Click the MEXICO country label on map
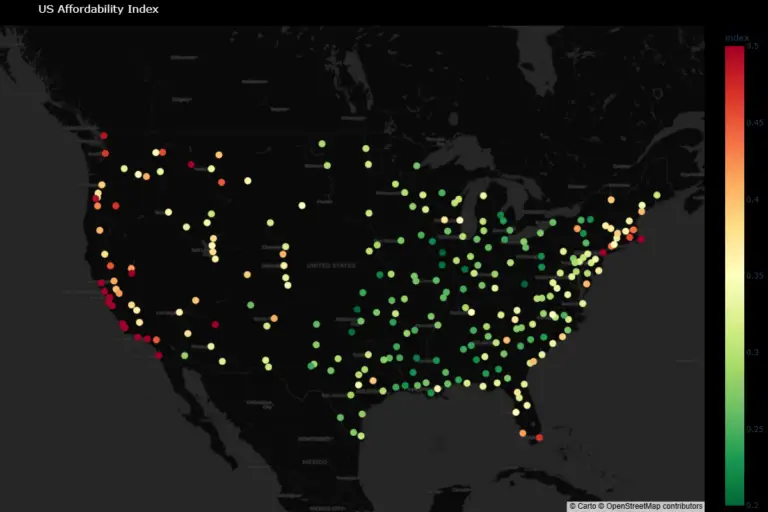Screen dimensions: 768x512 click(314, 462)
